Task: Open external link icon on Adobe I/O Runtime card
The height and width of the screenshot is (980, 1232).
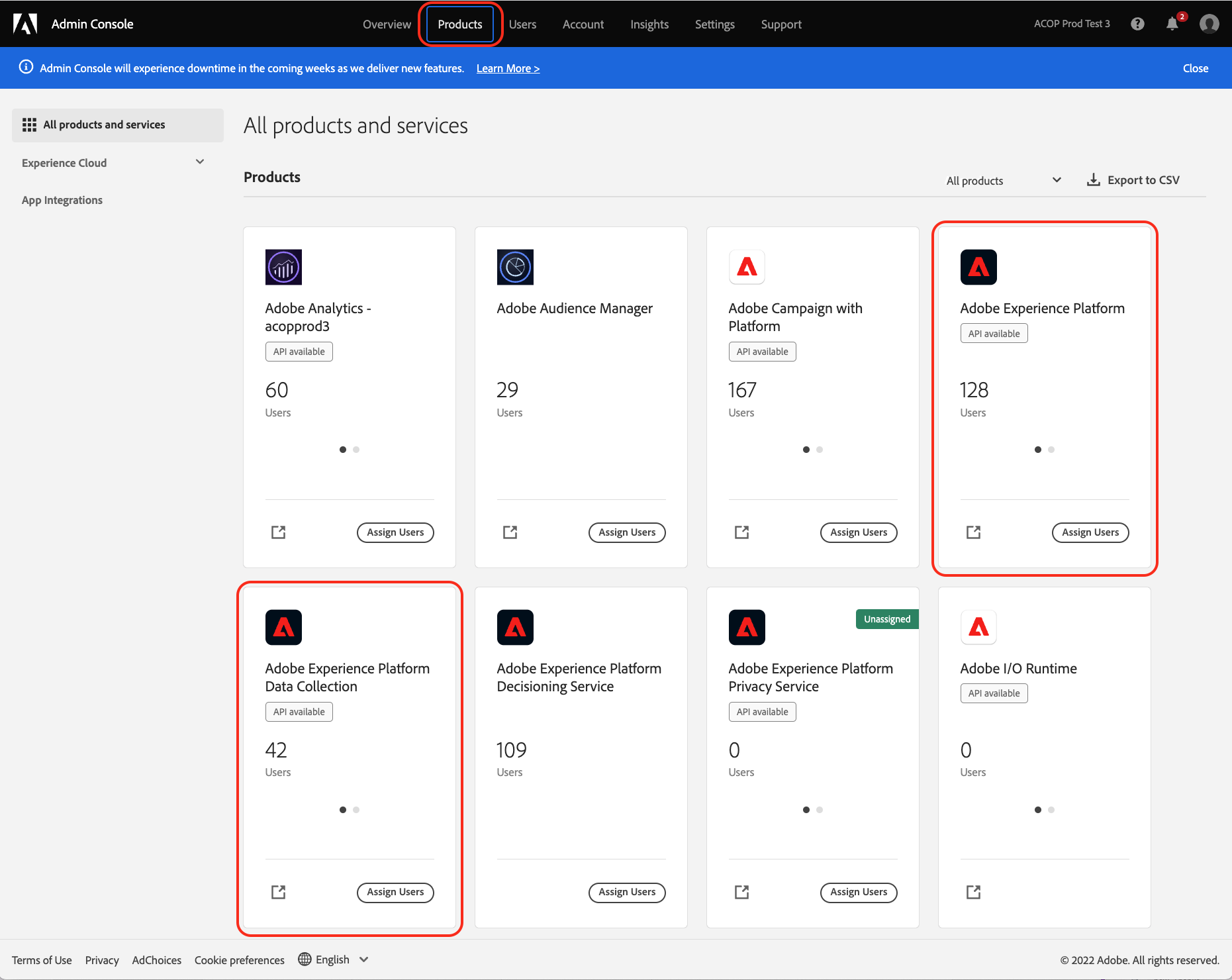Action: coord(974,893)
